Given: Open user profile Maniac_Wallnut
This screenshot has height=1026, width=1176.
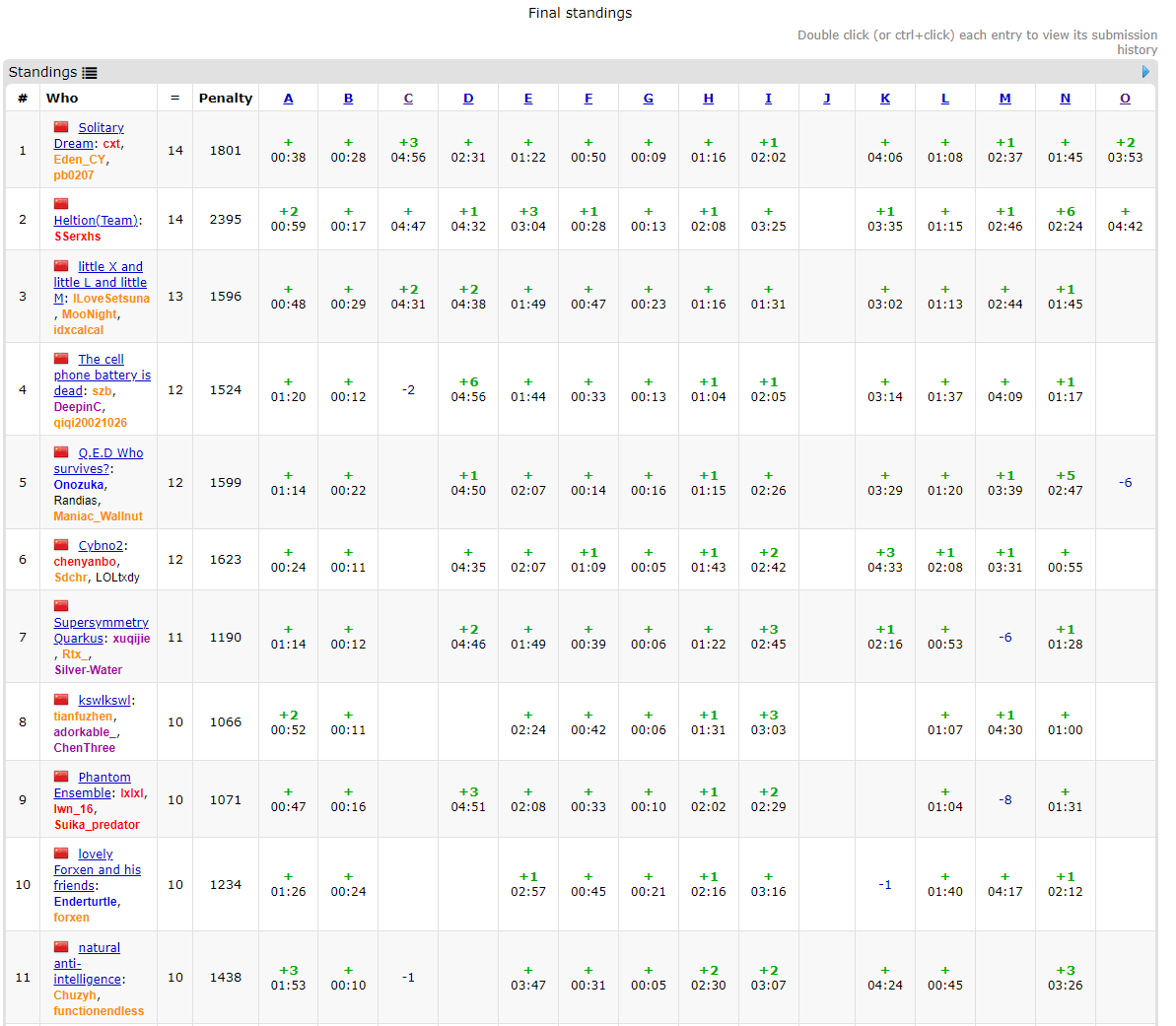Looking at the screenshot, I should (98, 516).
